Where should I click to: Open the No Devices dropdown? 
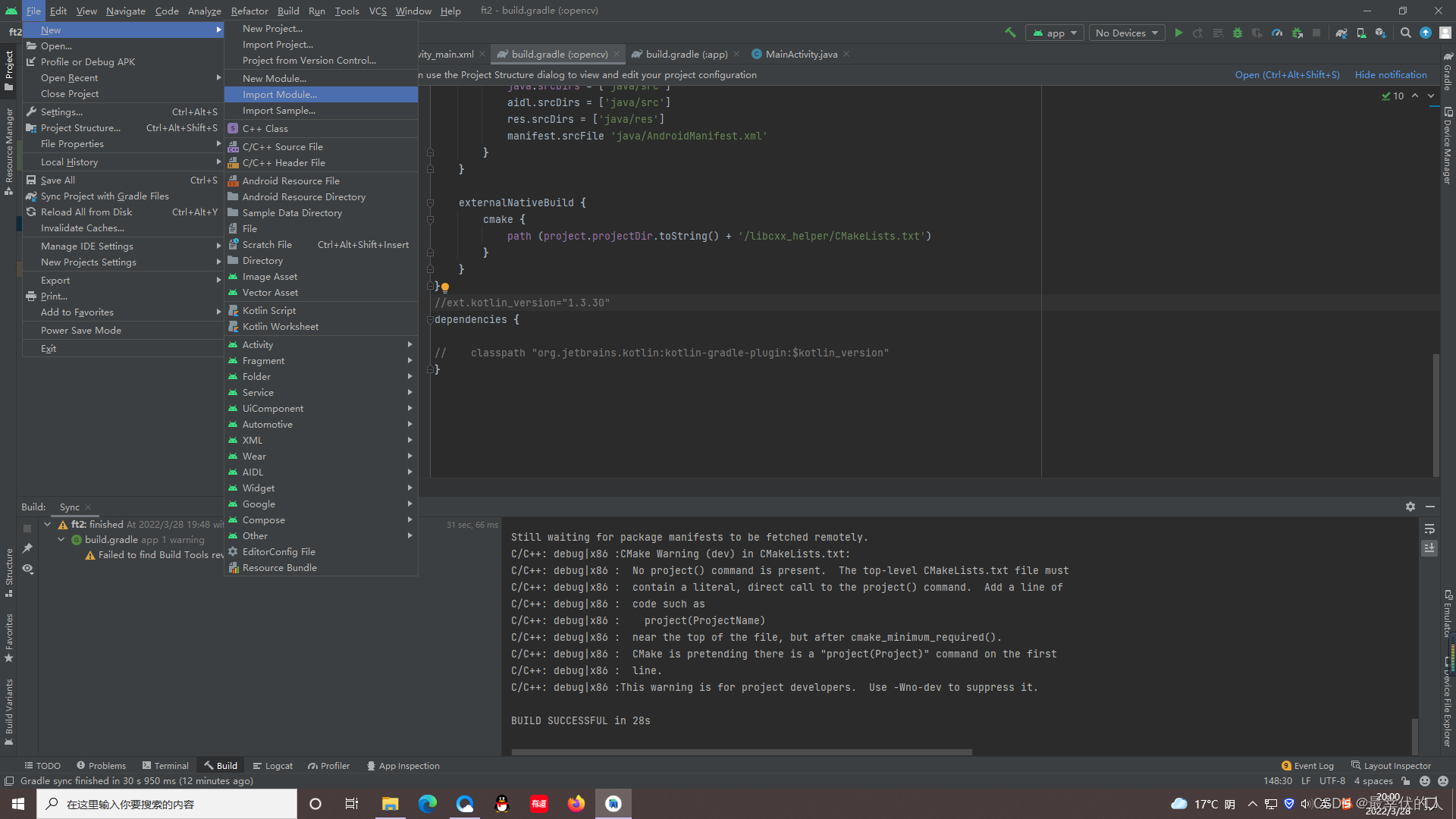(x=1127, y=33)
